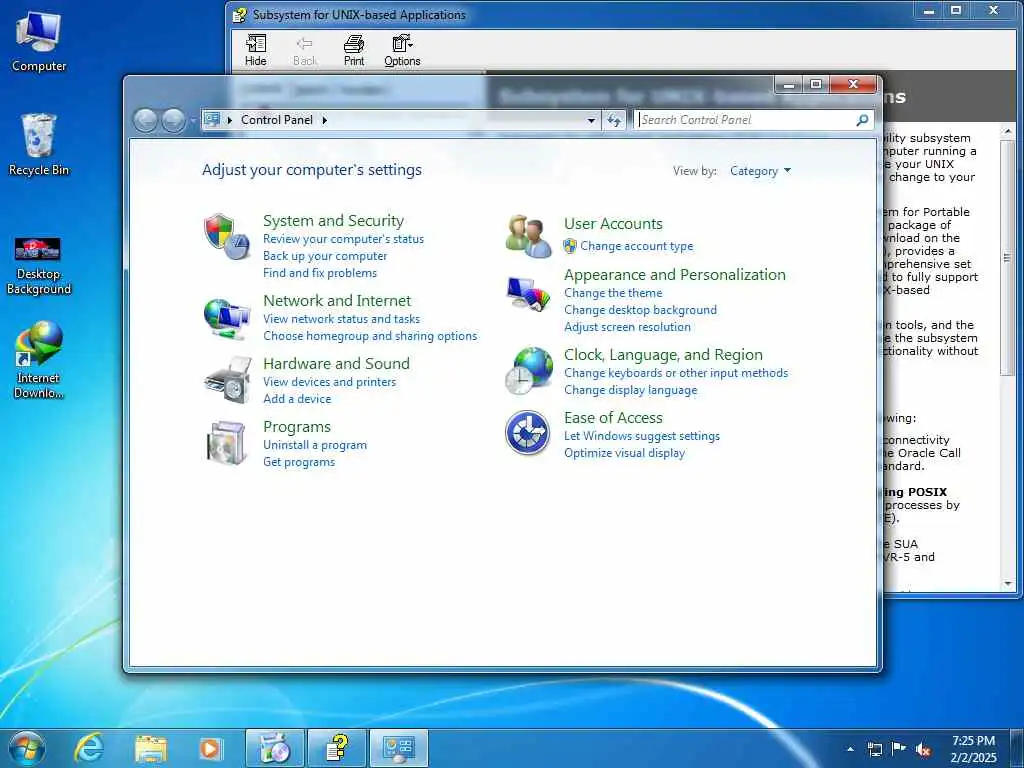Select Internet Download desktop shortcut

click(39, 360)
